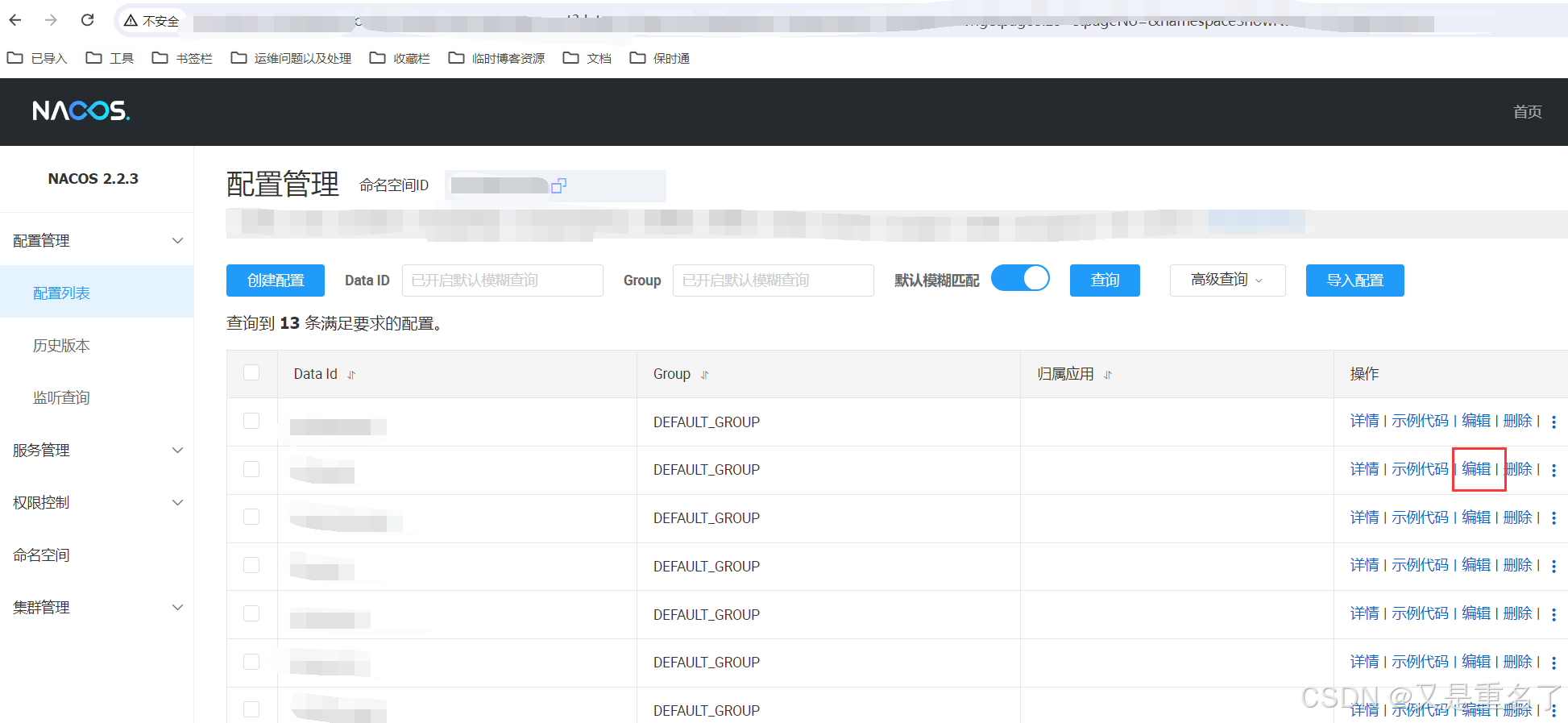The image size is (1568, 723).
Task: Open more actions menu in fourth row
Action: 1553,566
